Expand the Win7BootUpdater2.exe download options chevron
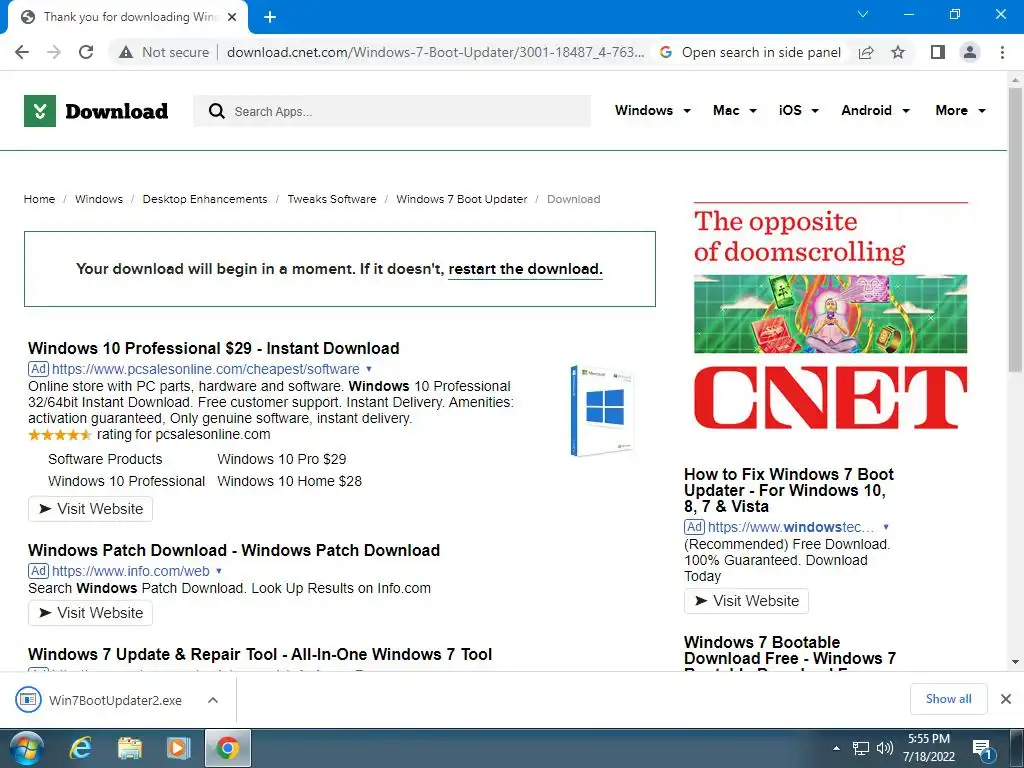Image resolution: width=1024 pixels, height=768 pixels. tap(212, 700)
